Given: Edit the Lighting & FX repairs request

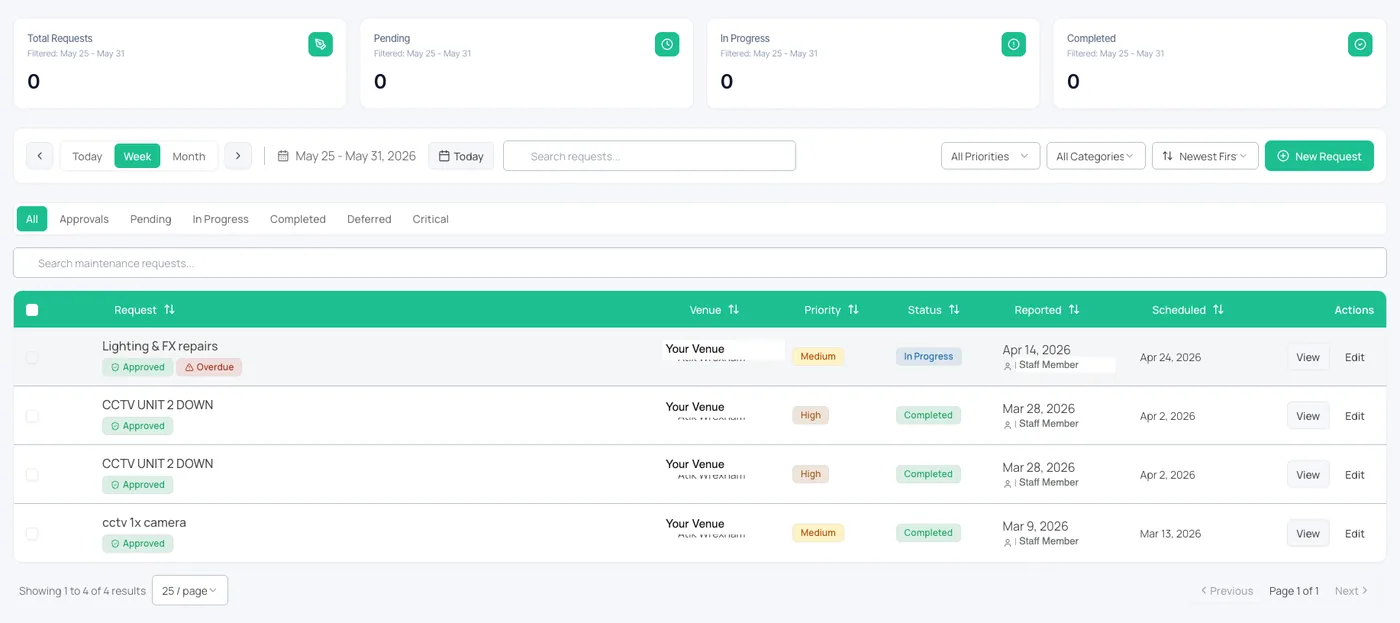Looking at the screenshot, I should (1355, 357).
